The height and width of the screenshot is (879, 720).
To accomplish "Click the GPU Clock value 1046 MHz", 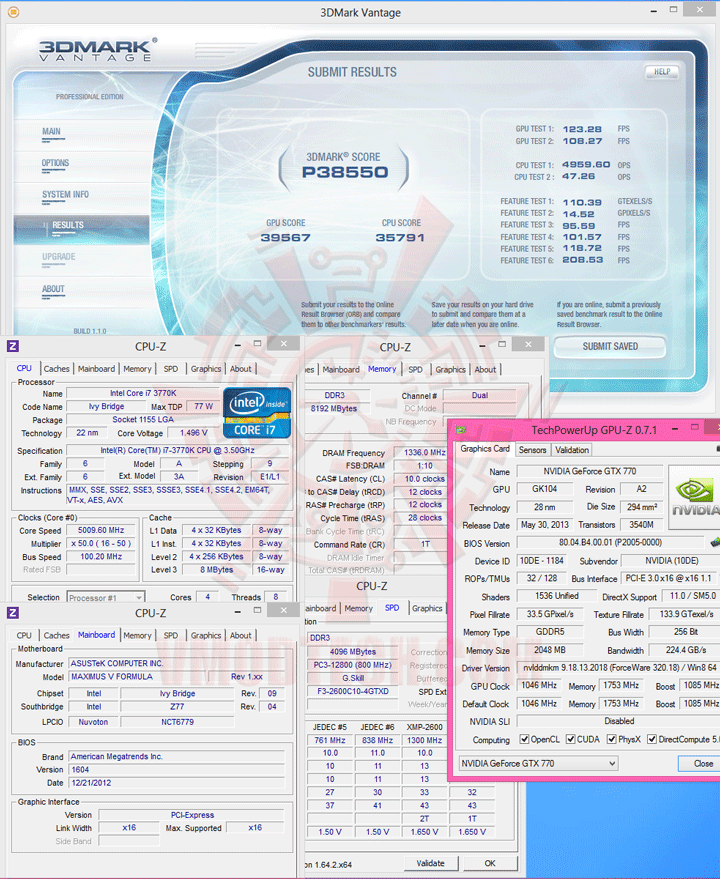I will (538, 686).
